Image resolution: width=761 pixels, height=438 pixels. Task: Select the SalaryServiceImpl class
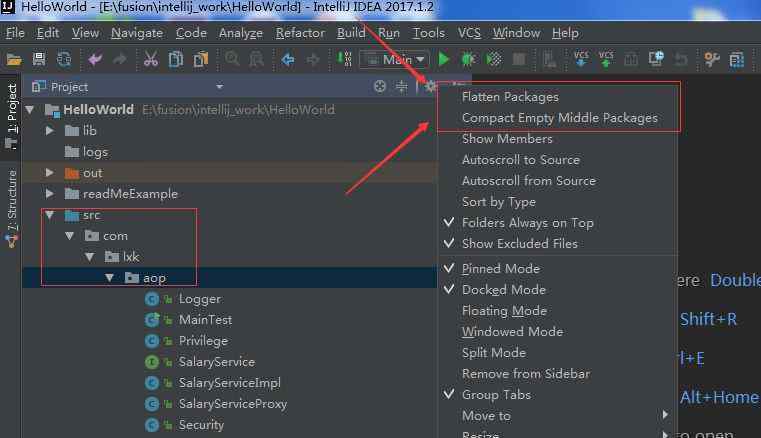point(230,383)
